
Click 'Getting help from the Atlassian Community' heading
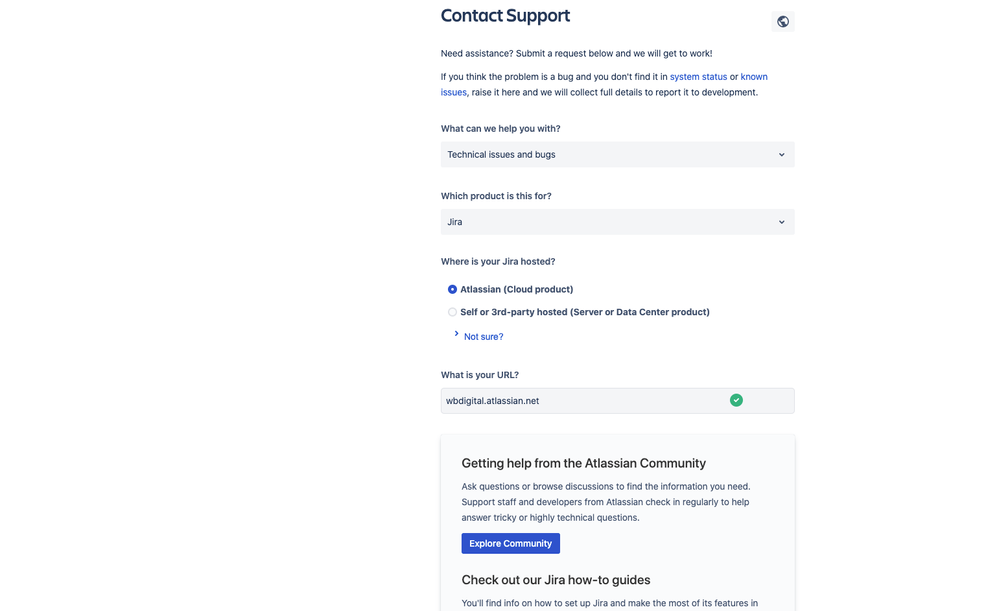point(584,463)
